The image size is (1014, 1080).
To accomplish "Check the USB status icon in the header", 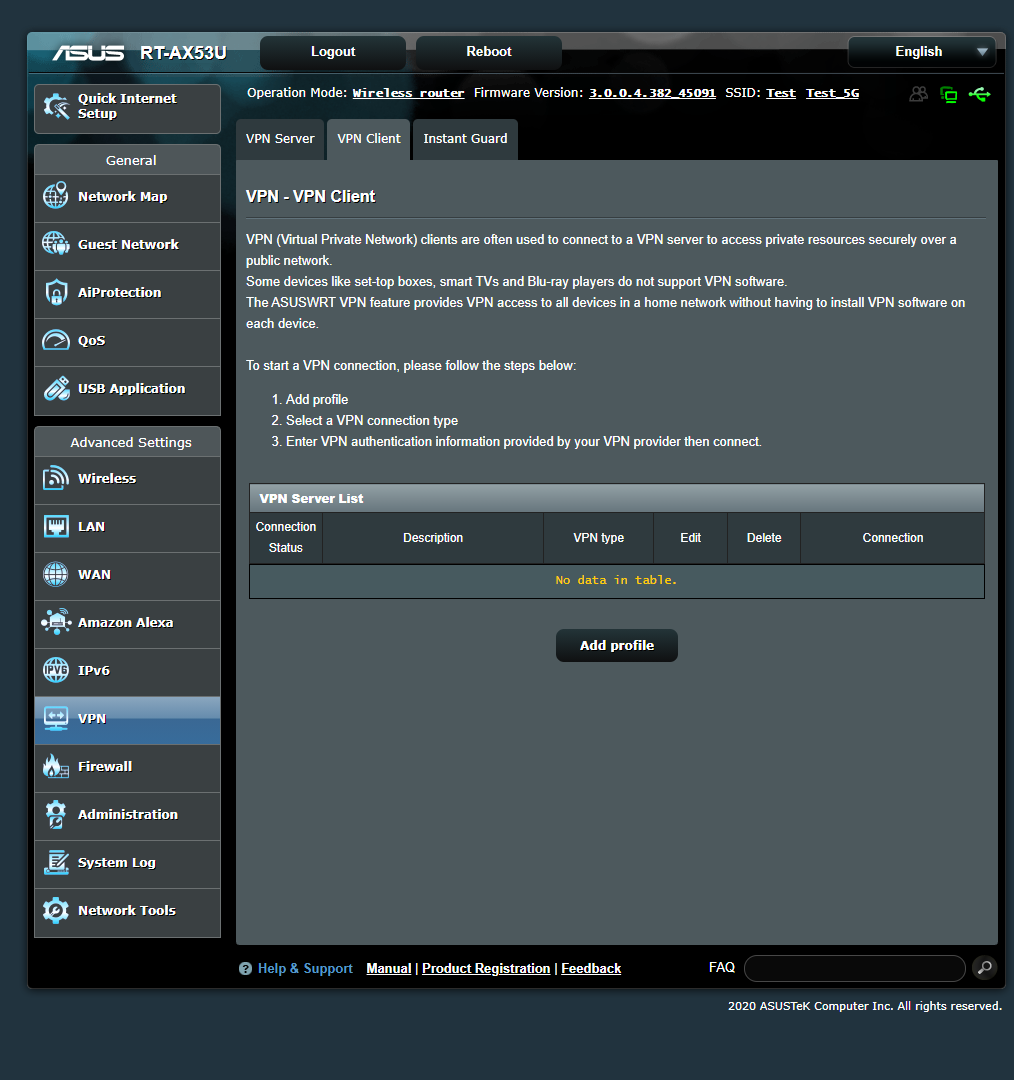I will [x=980, y=94].
